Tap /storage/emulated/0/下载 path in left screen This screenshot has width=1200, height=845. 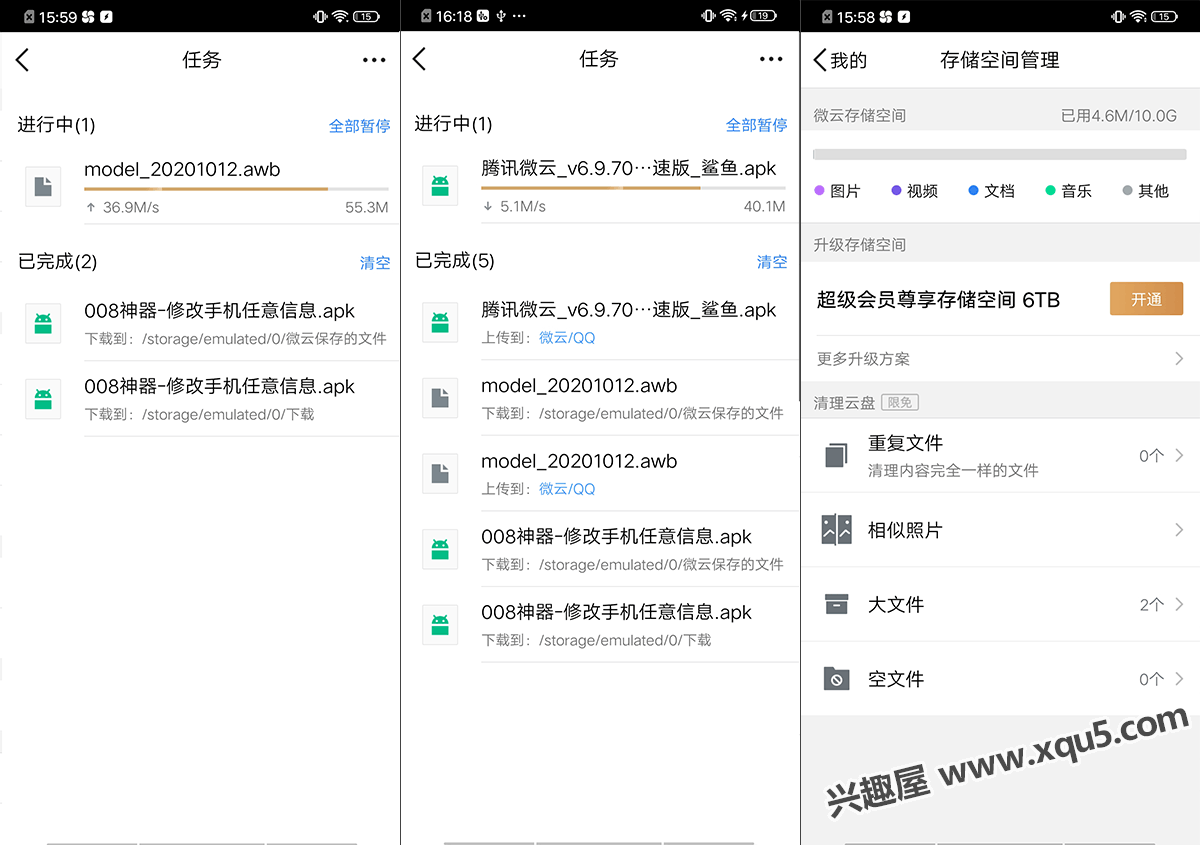click(x=228, y=414)
